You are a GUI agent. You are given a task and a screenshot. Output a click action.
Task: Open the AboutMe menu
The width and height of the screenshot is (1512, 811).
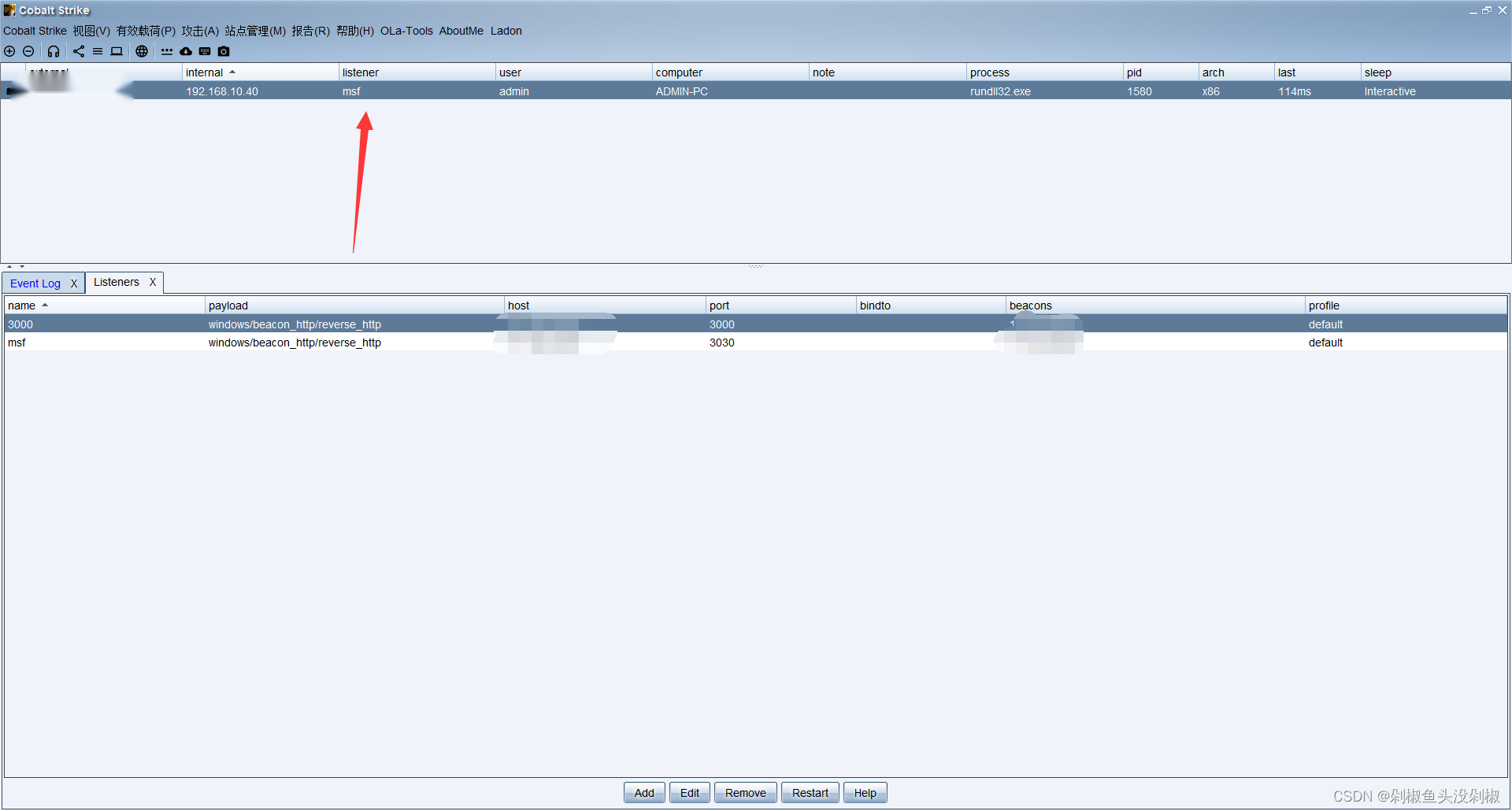[461, 31]
